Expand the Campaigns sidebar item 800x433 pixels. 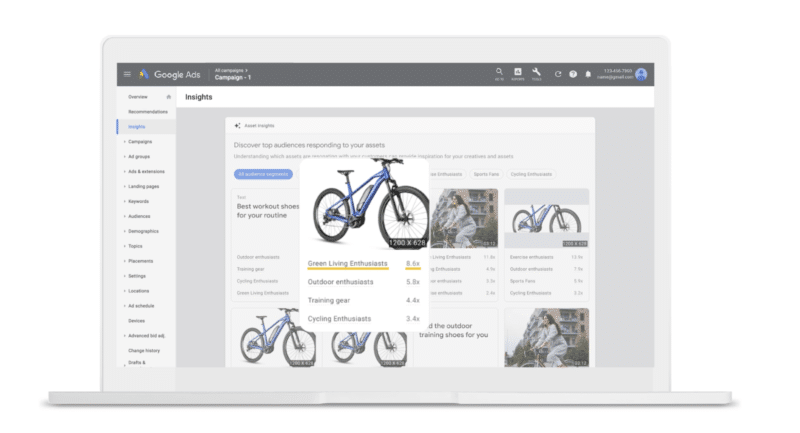coord(139,141)
